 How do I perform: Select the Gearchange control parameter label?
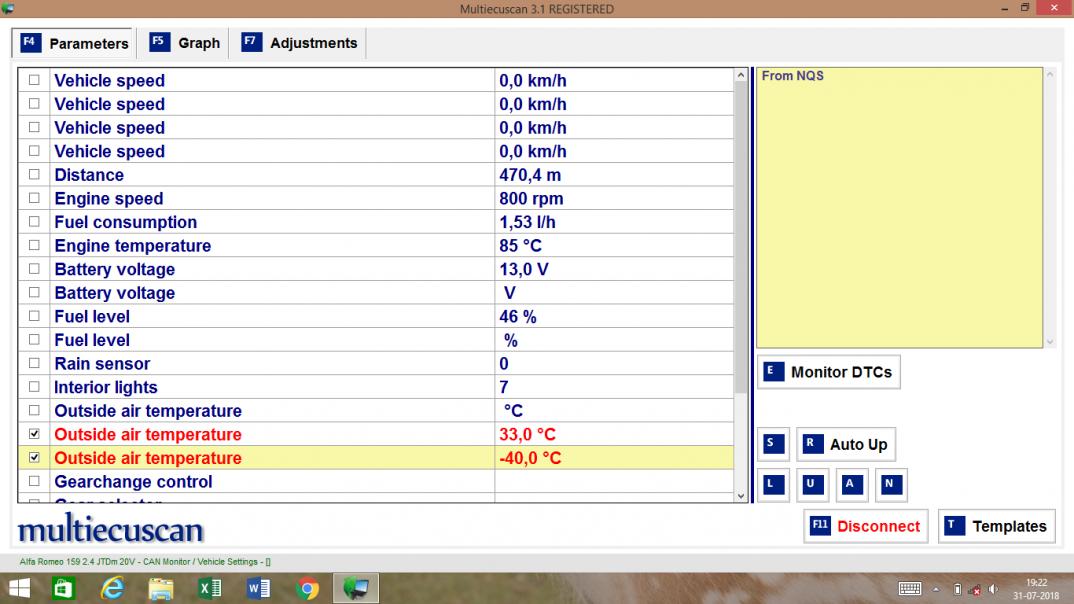click(133, 481)
